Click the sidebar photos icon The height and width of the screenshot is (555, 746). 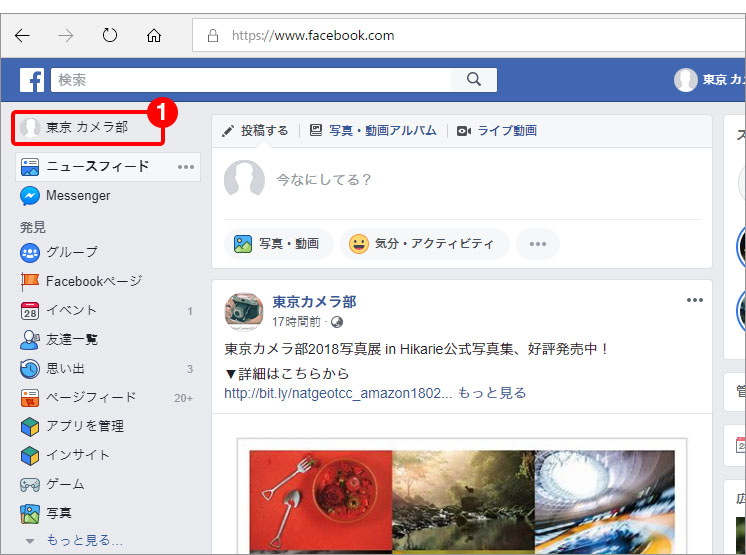(29, 514)
